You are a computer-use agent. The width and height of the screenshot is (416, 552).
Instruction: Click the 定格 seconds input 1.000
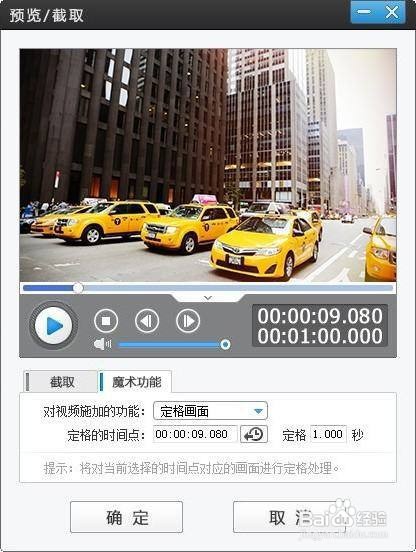point(328,434)
